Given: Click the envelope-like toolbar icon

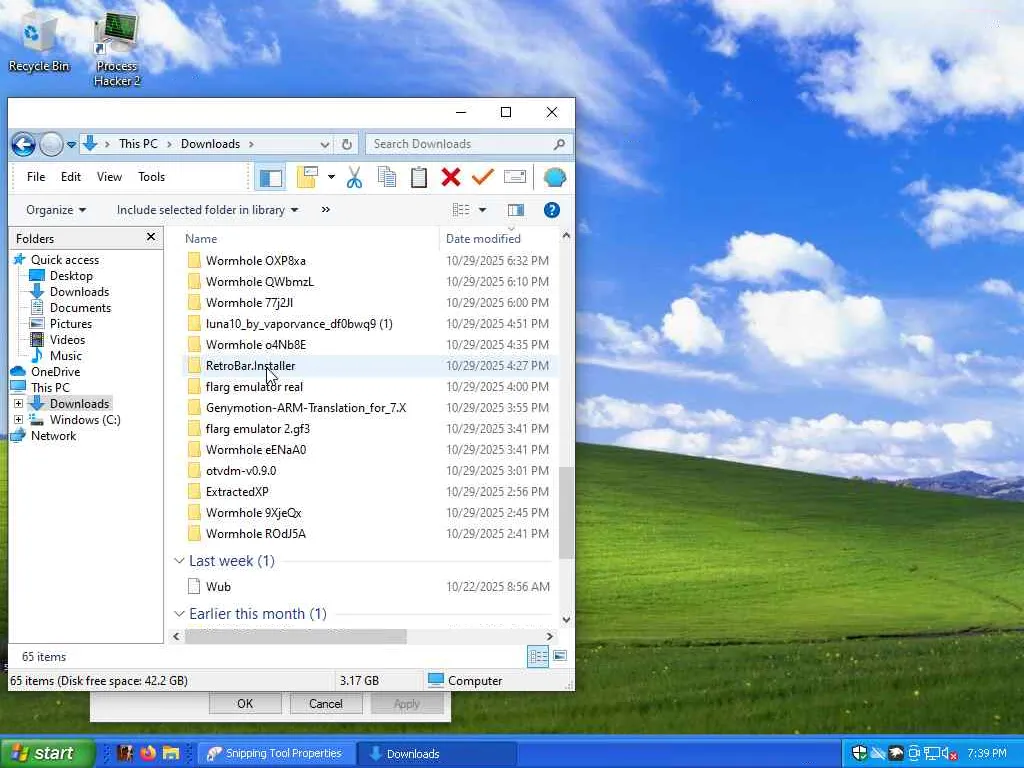Looking at the screenshot, I should (x=515, y=177).
